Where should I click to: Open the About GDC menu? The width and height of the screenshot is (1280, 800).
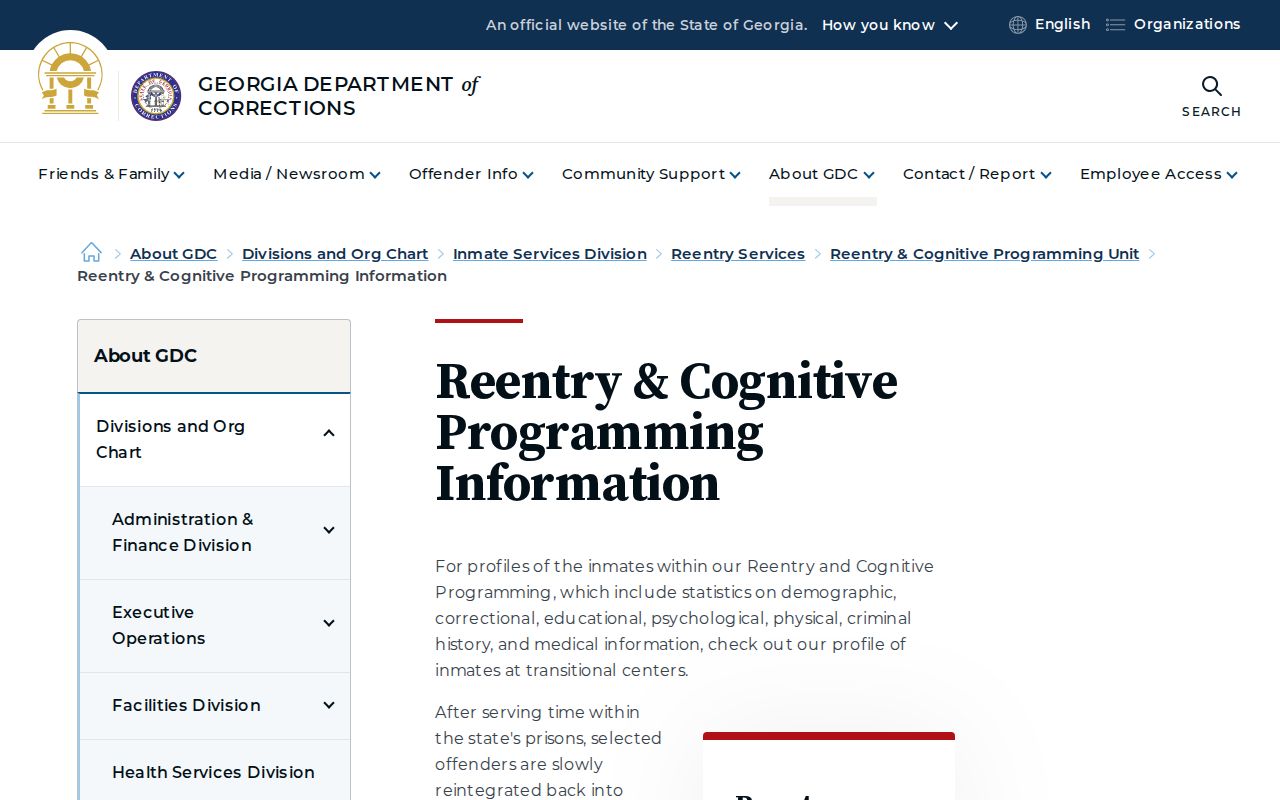pyautogui.click(x=822, y=174)
